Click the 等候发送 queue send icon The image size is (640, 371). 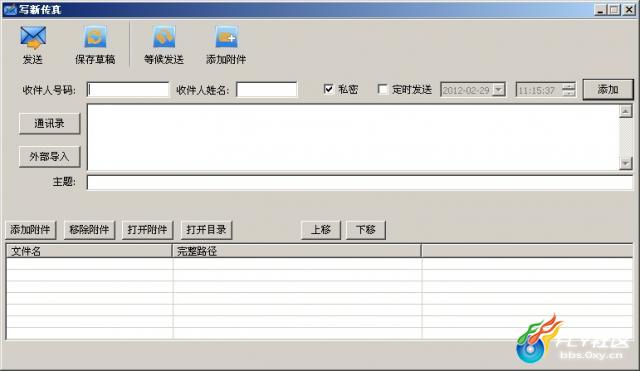[x=164, y=37]
